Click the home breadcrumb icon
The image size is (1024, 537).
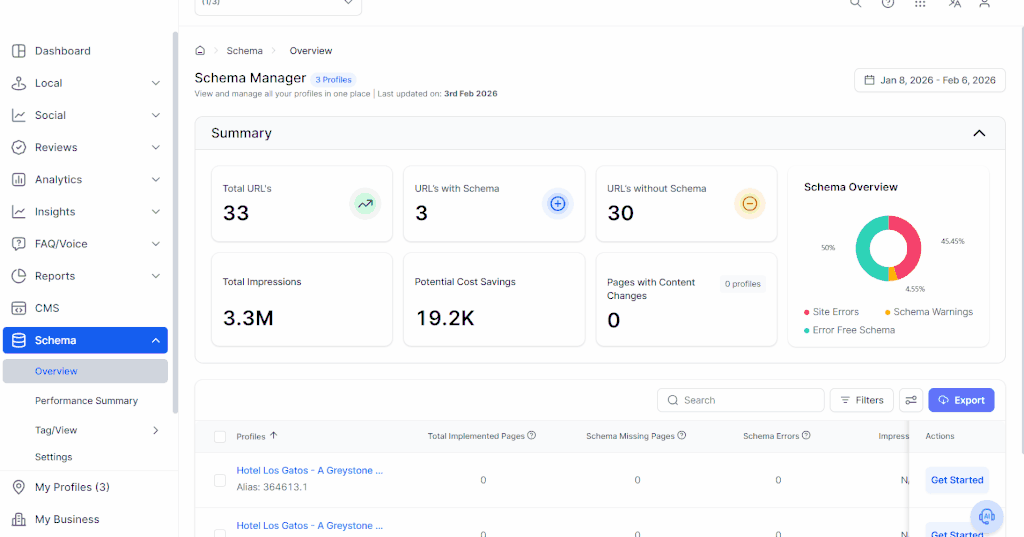point(200,51)
